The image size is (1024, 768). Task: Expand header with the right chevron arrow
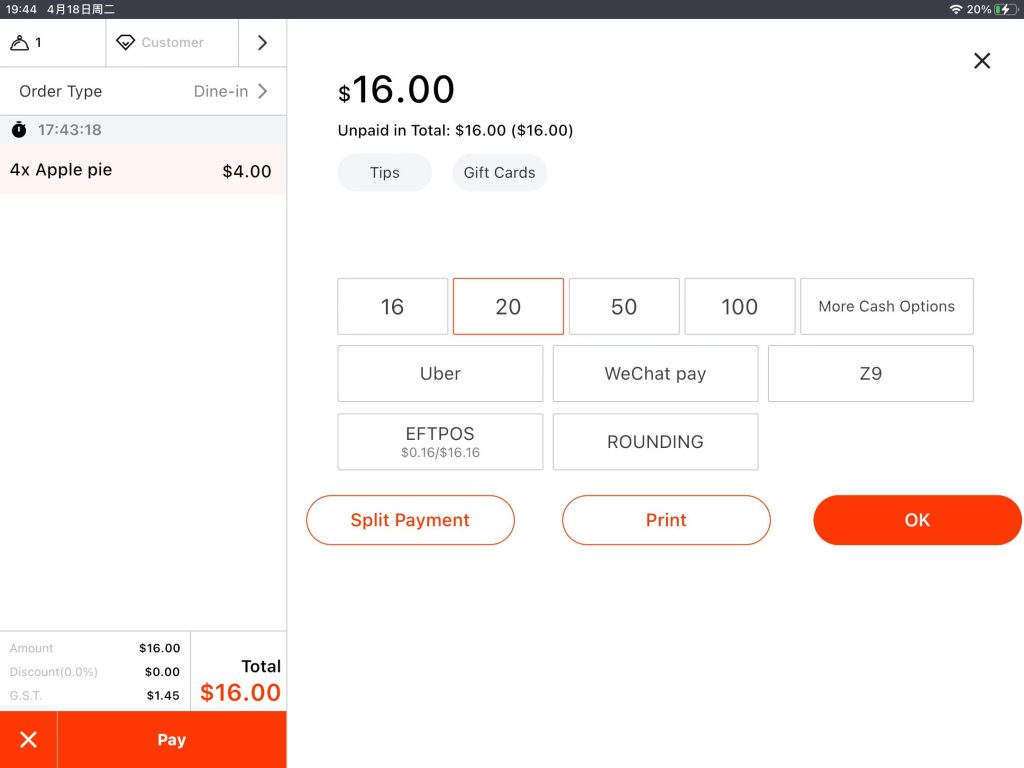coord(262,43)
